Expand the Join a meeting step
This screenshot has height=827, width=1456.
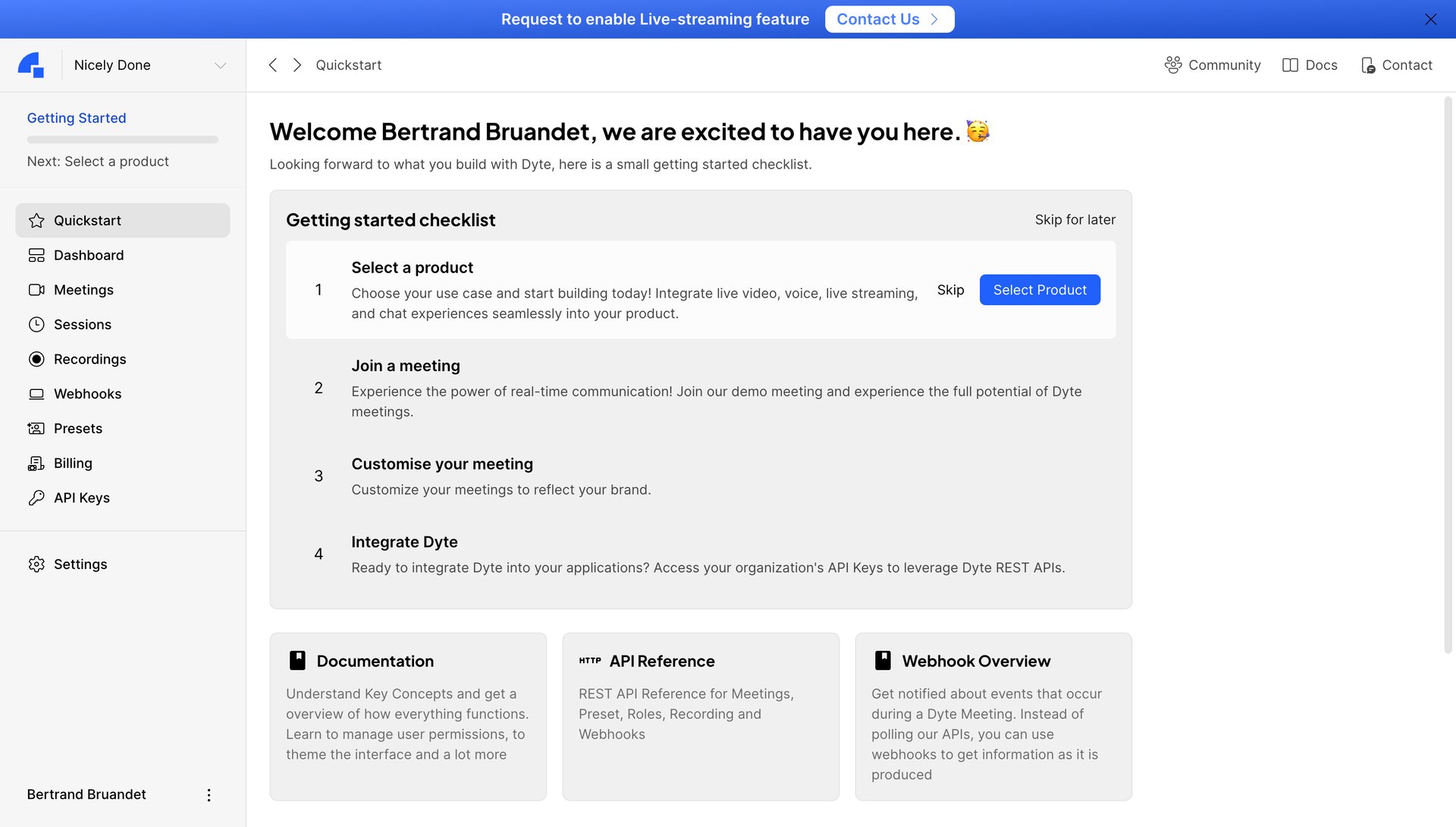(x=406, y=366)
